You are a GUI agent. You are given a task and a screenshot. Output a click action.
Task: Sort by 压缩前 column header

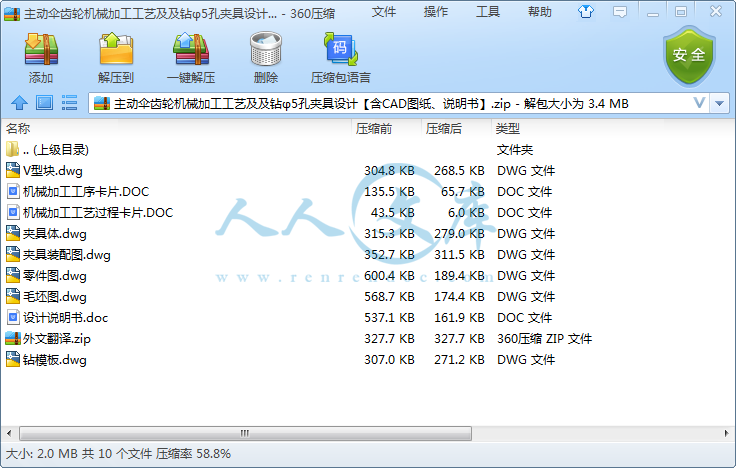point(374,128)
